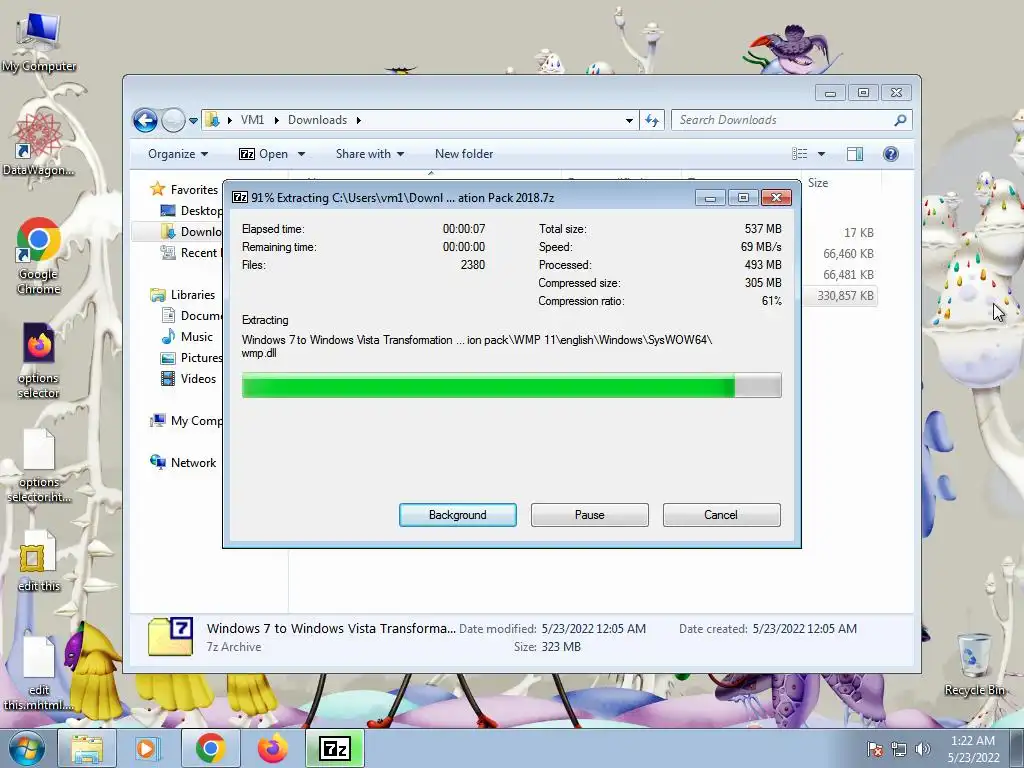Open the Recycle Bin
The height and width of the screenshot is (768, 1024).
pos(974,664)
